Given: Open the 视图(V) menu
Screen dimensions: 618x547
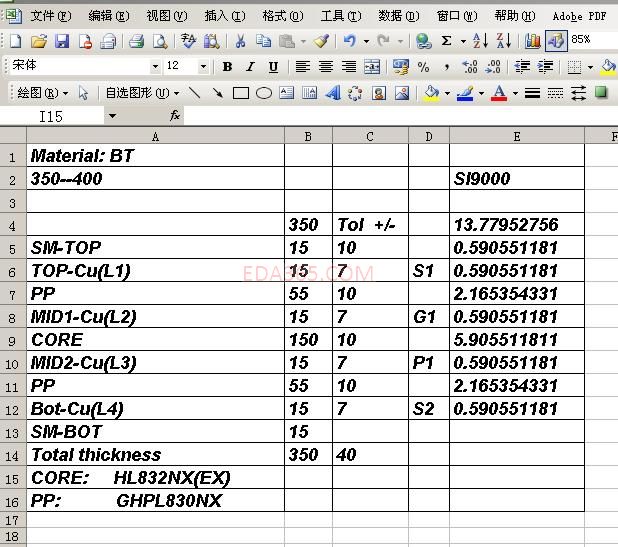Looking at the screenshot, I should pos(167,16).
